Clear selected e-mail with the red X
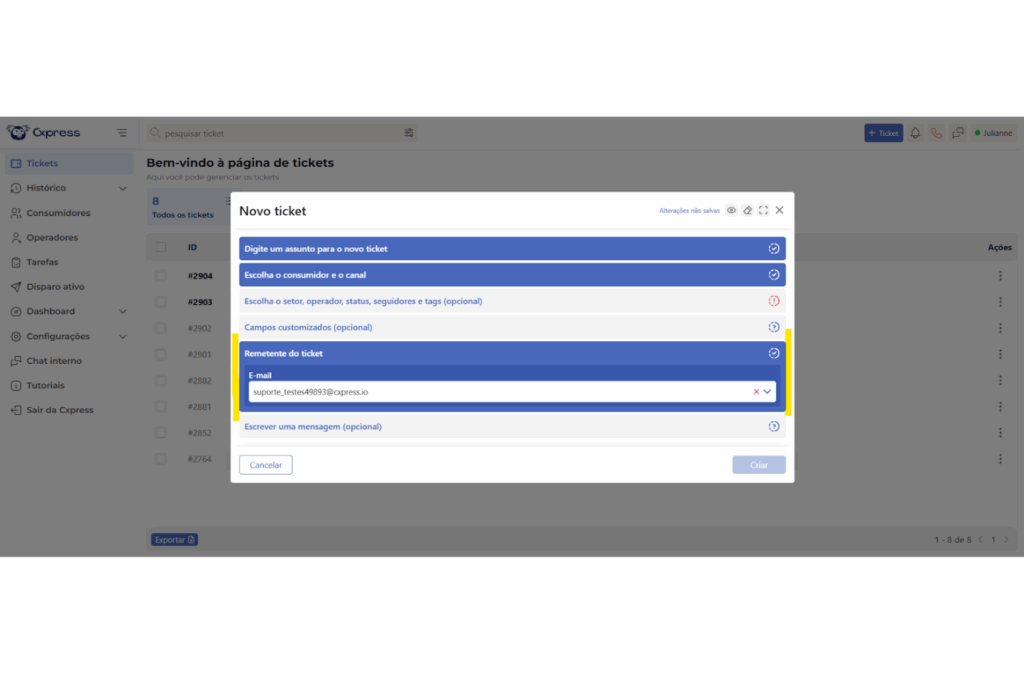The height and width of the screenshot is (673, 1024). tap(756, 392)
